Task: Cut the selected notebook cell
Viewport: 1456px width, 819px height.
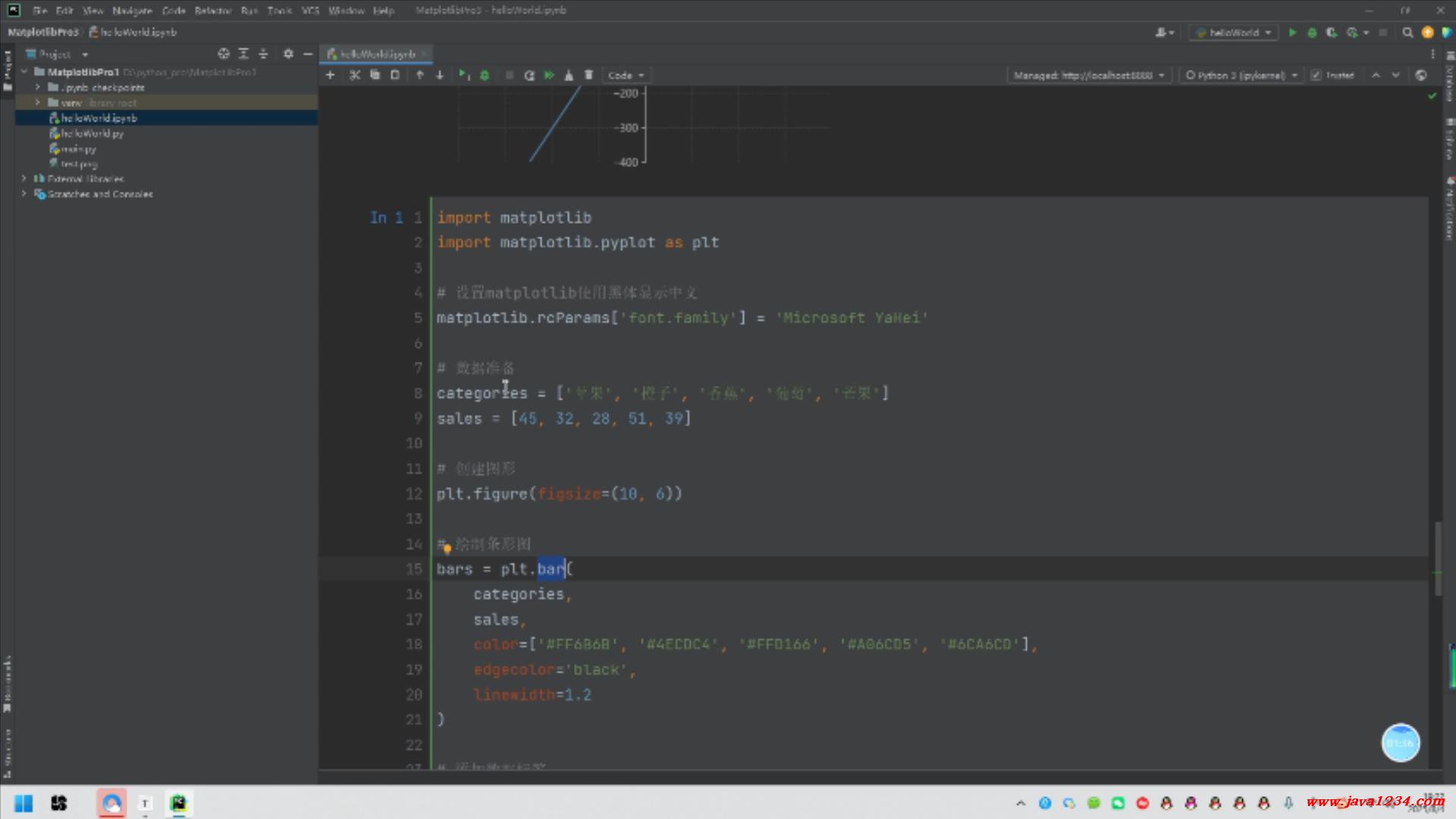Action: click(x=354, y=75)
